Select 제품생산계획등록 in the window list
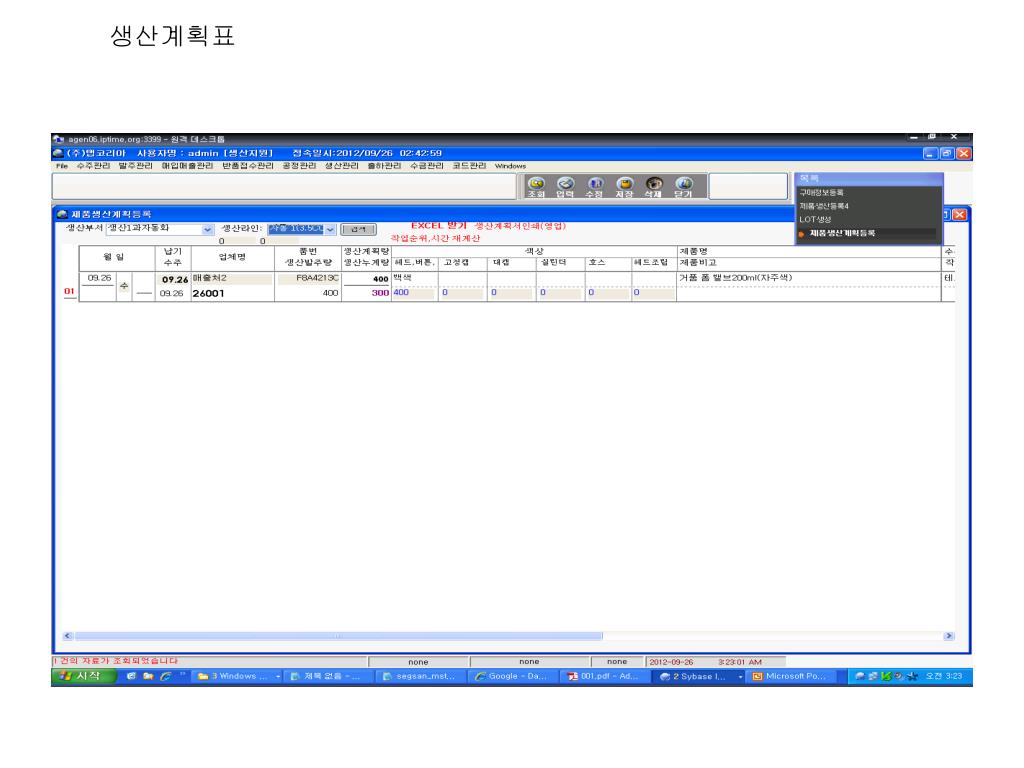This screenshot has width=1024, height=768. pos(842,233)
